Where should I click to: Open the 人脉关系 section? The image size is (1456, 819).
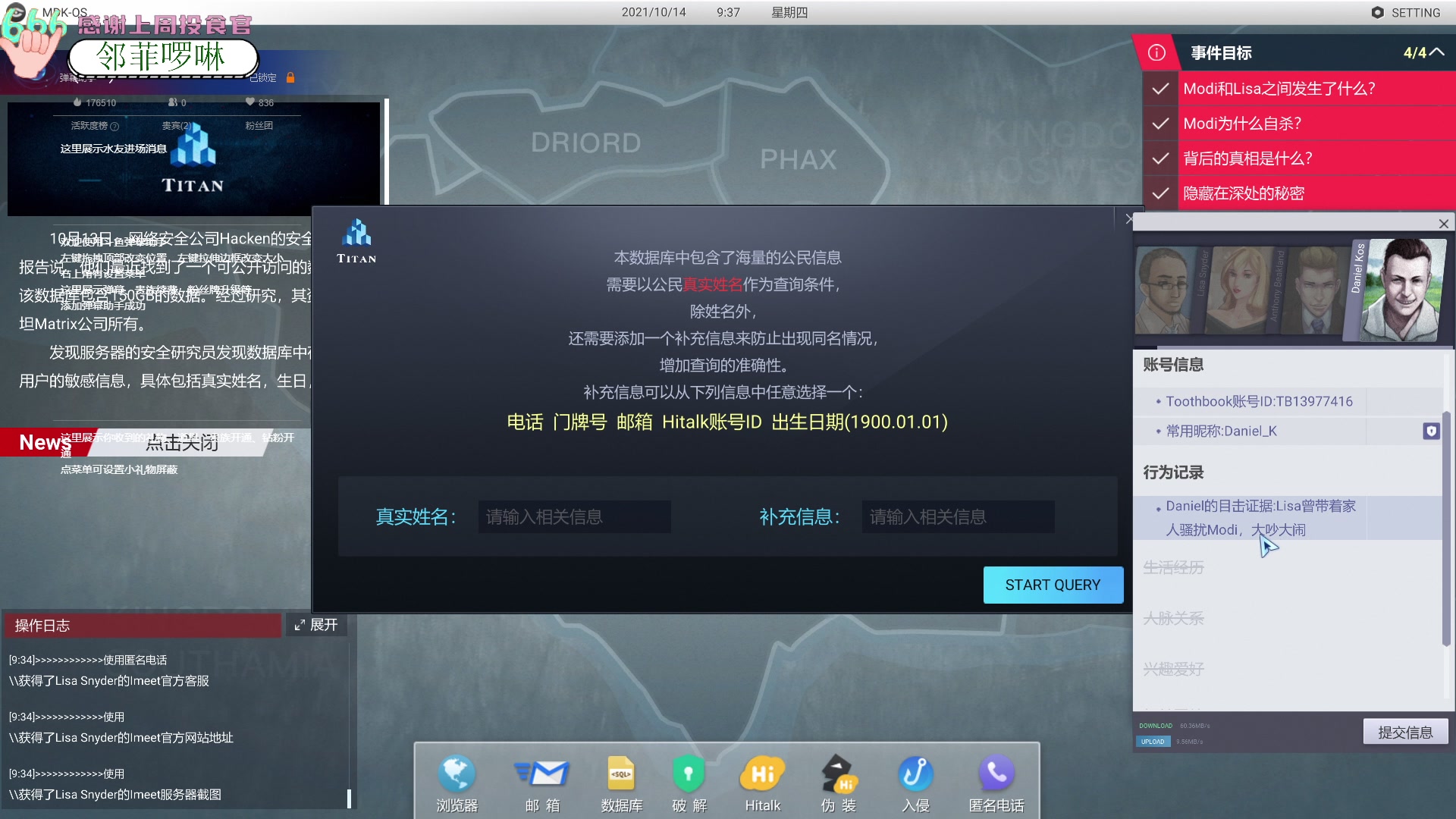coord(1173,618)
